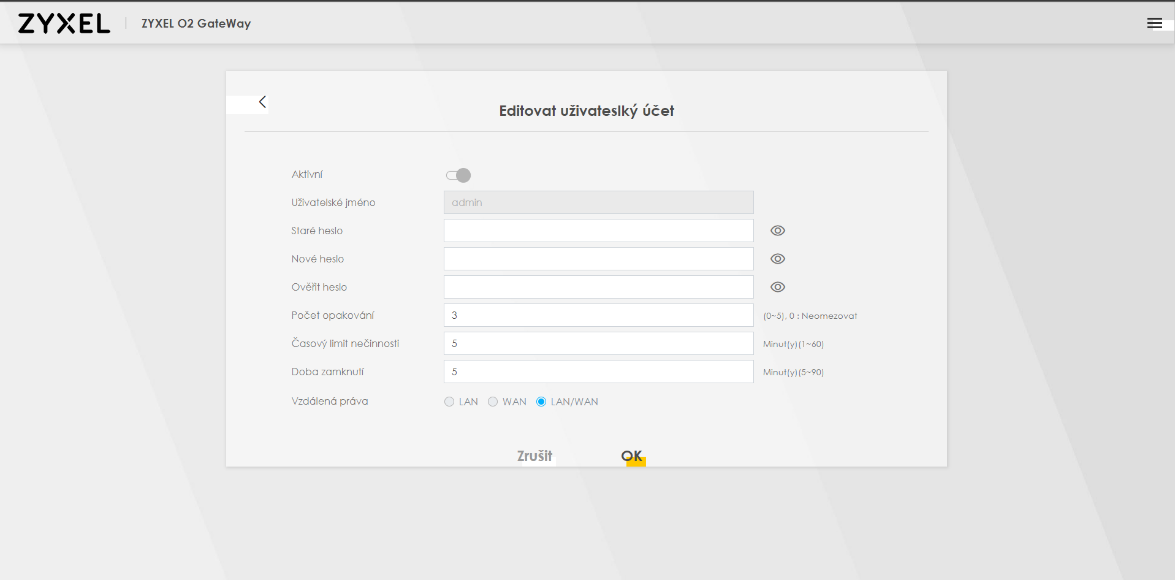Screen dimensions: 1175x580
Task: Click the ZYXEL O2 GateWay title
Action: [196, 24]
